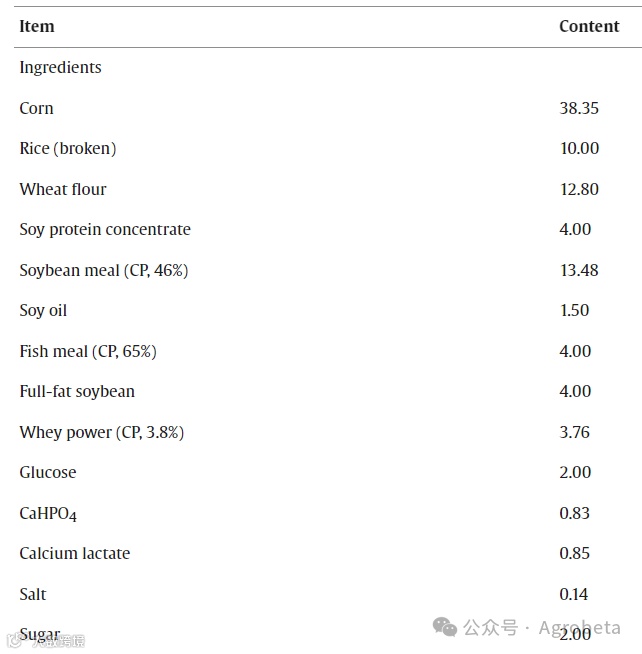Click Soybean meal (CP, 46%) label
The height and width of the screenshot is (654, 642).
pyautogui.click(x=104, y=271)
